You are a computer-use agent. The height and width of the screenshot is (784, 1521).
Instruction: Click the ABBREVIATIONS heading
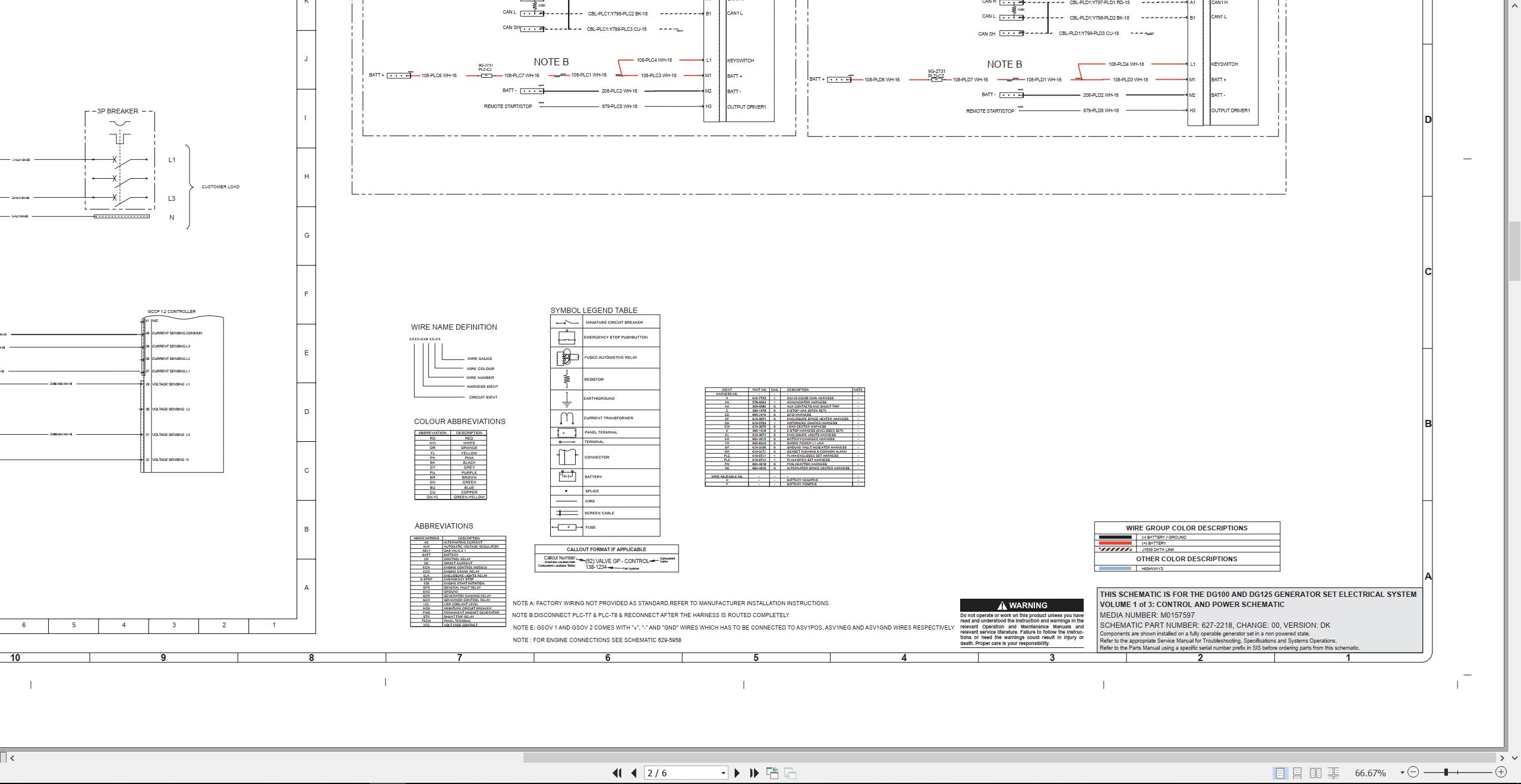point(444,526)
